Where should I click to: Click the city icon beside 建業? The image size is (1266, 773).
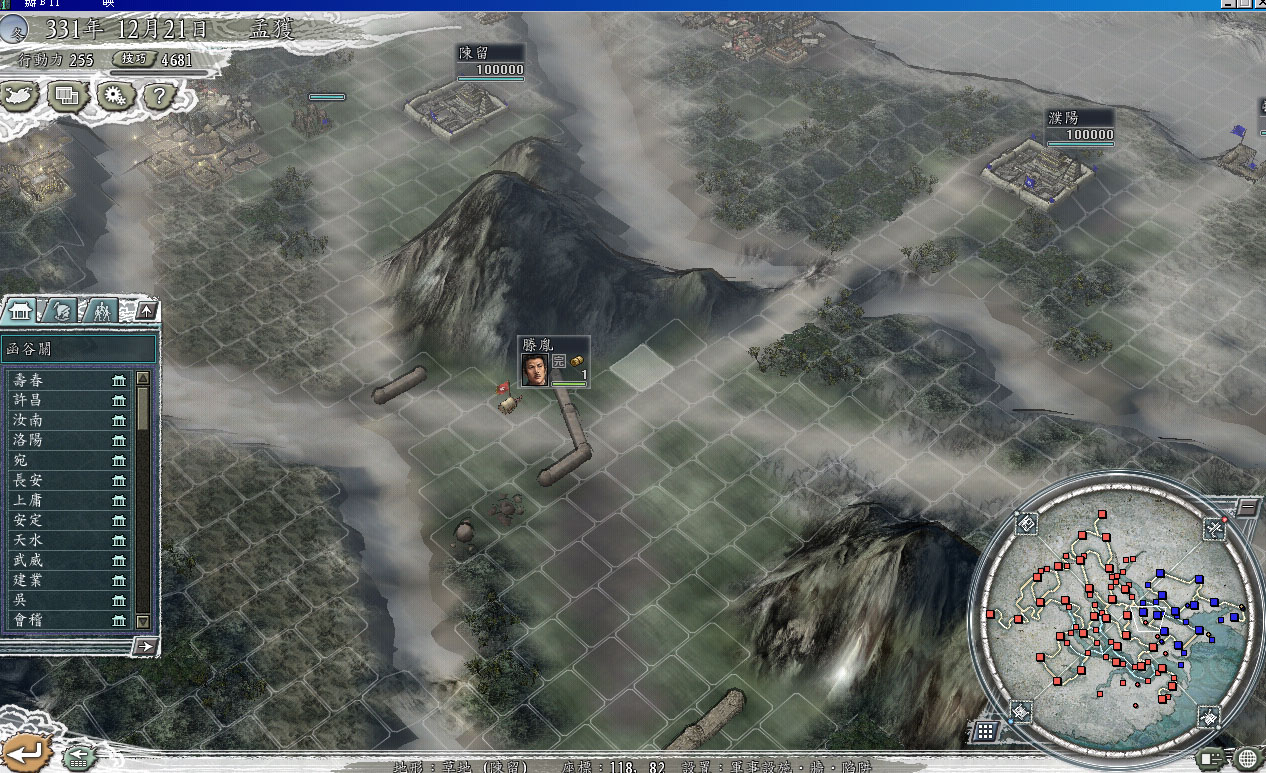(x=120, y=580)
